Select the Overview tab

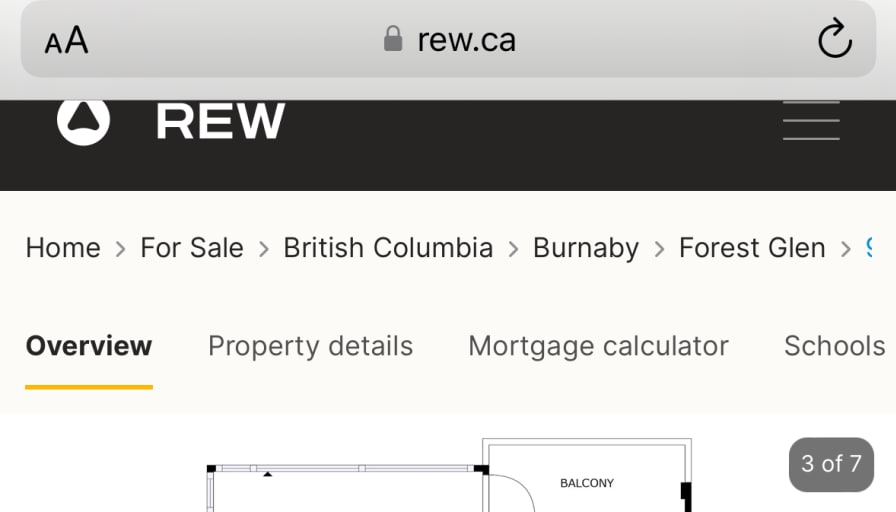pyautogui.click(x=89, y=346)
